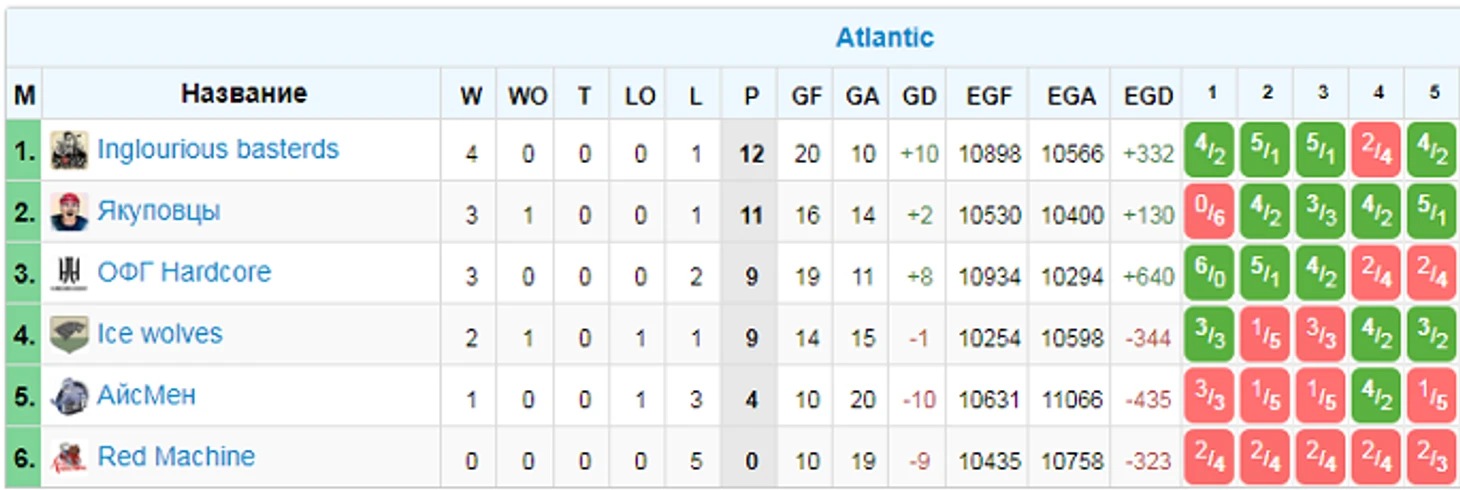The height and width of the screenshot is (490, 1460).
Task: Click the ОФГ Hardcore team logo icon
Action: tap(69, 273)
